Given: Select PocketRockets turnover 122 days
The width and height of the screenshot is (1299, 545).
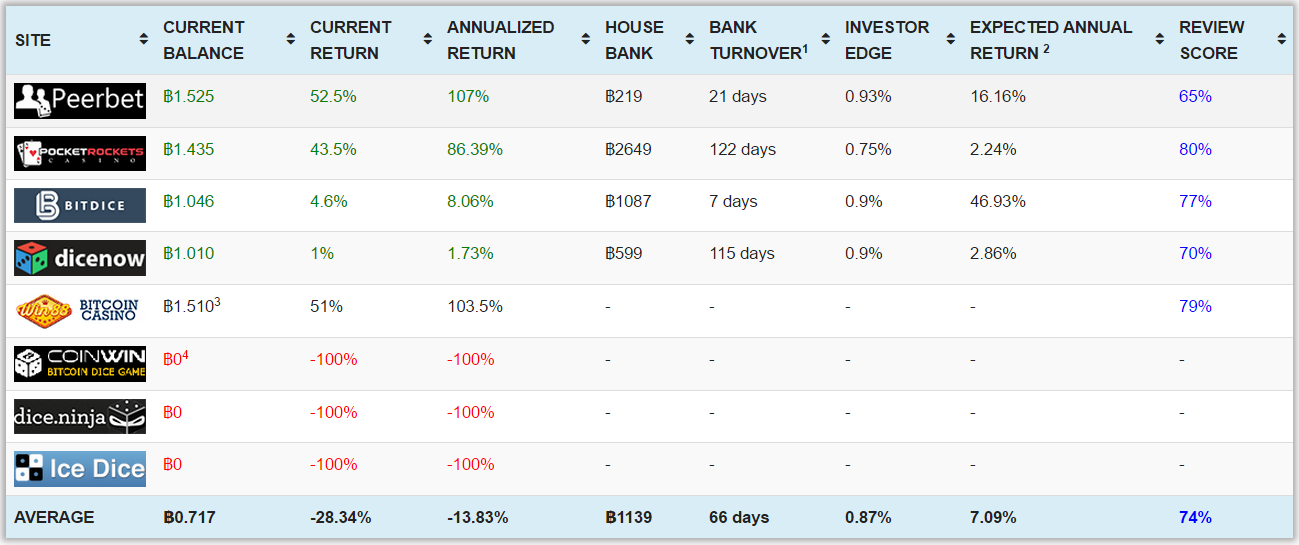Looking at the screenshot, I should [x=742, y=150].
